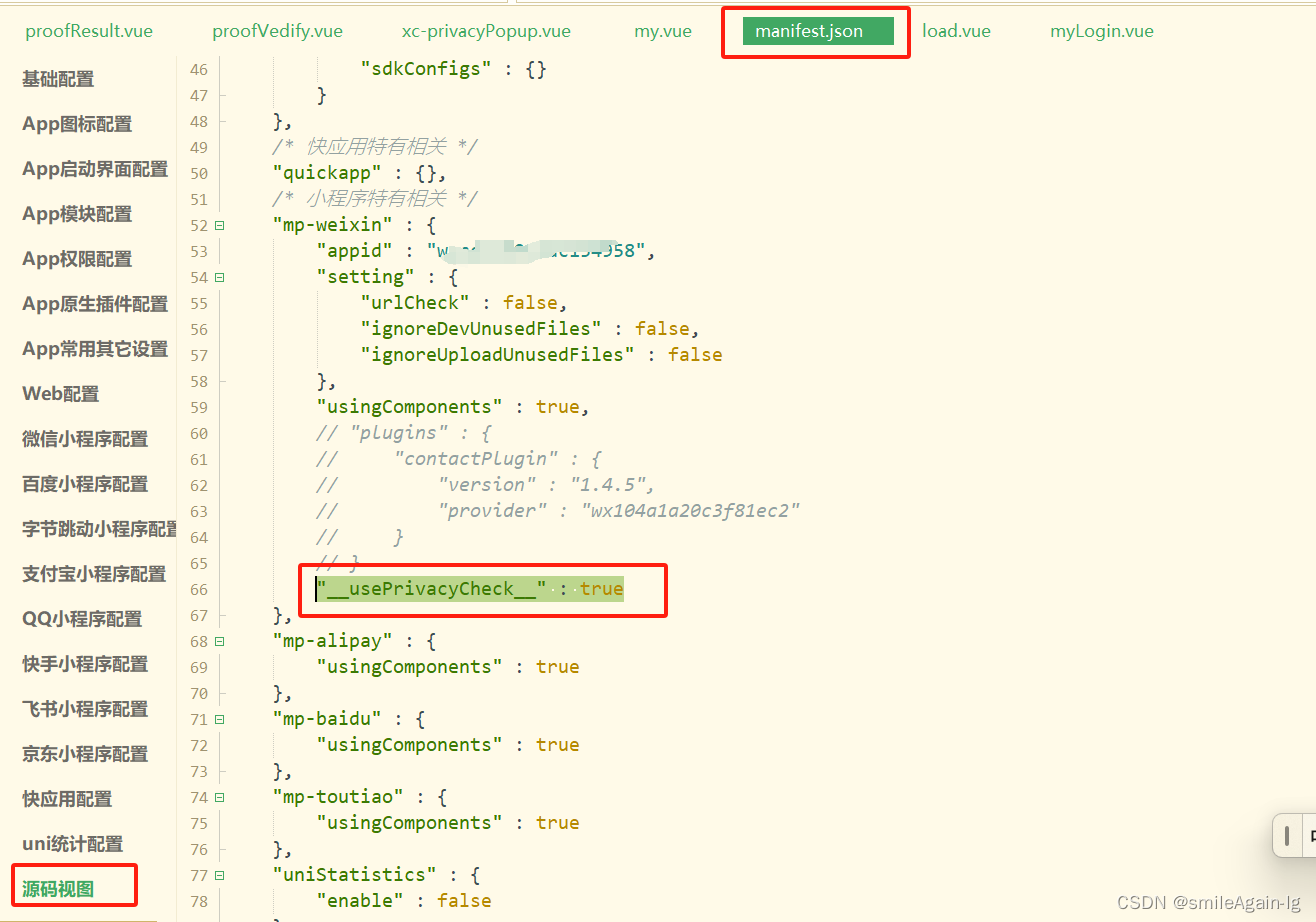Select 快应用配置 in sidebar
The height and width of the screenshot is (922, 1316).
tap(67, 799)
